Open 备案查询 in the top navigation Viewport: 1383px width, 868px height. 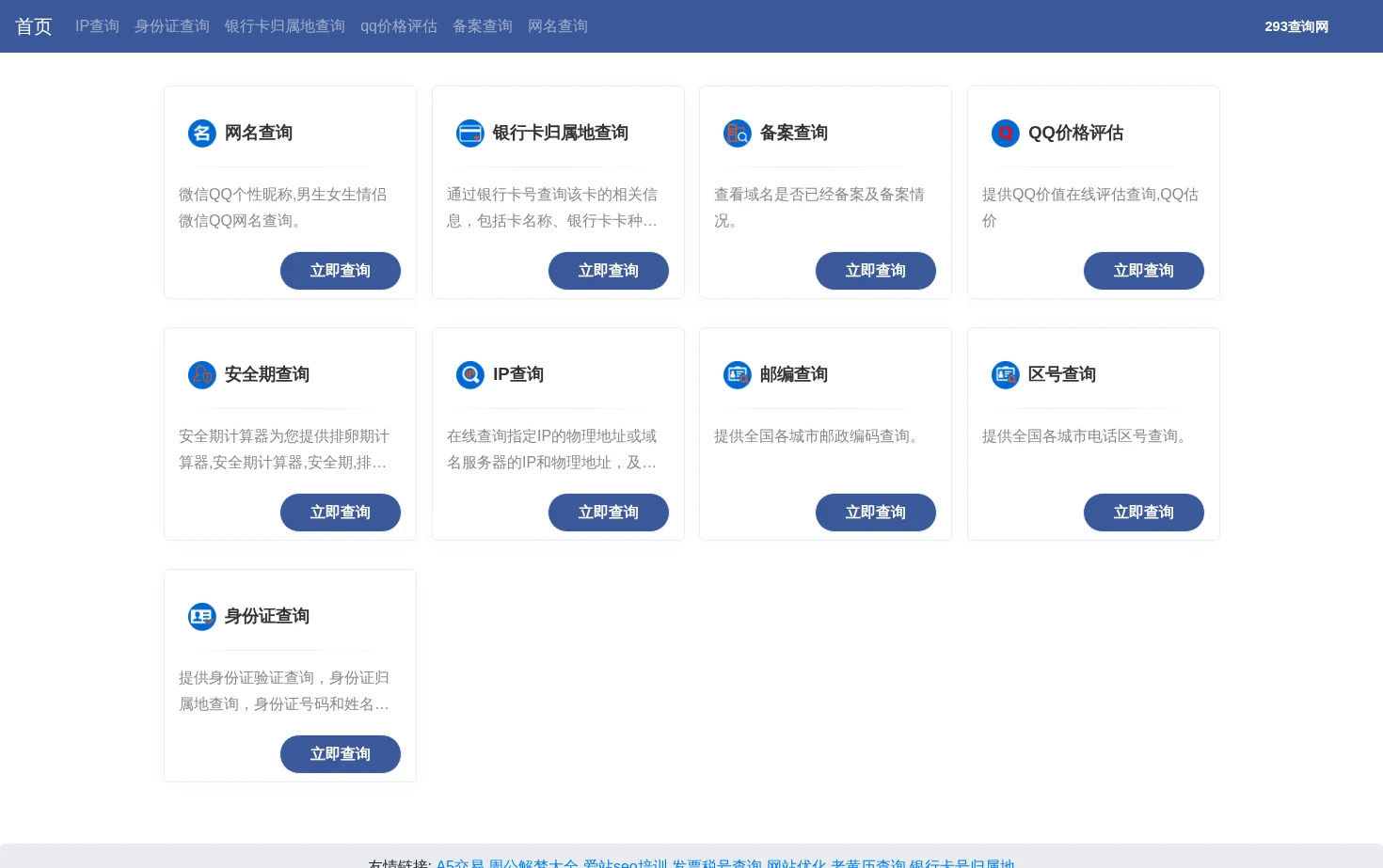(x=483, y=26)
